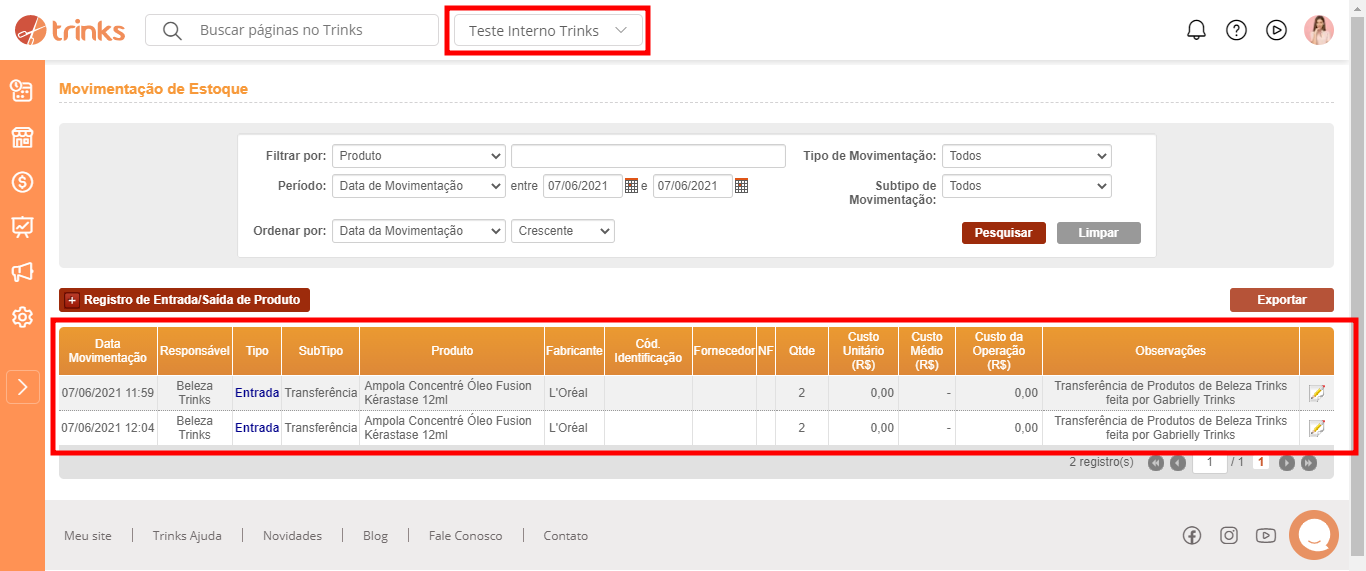Screen dimensions: 1366x571
Task: Click Registro de Entrada/Saída de Produto
Action: coord(185,300)
